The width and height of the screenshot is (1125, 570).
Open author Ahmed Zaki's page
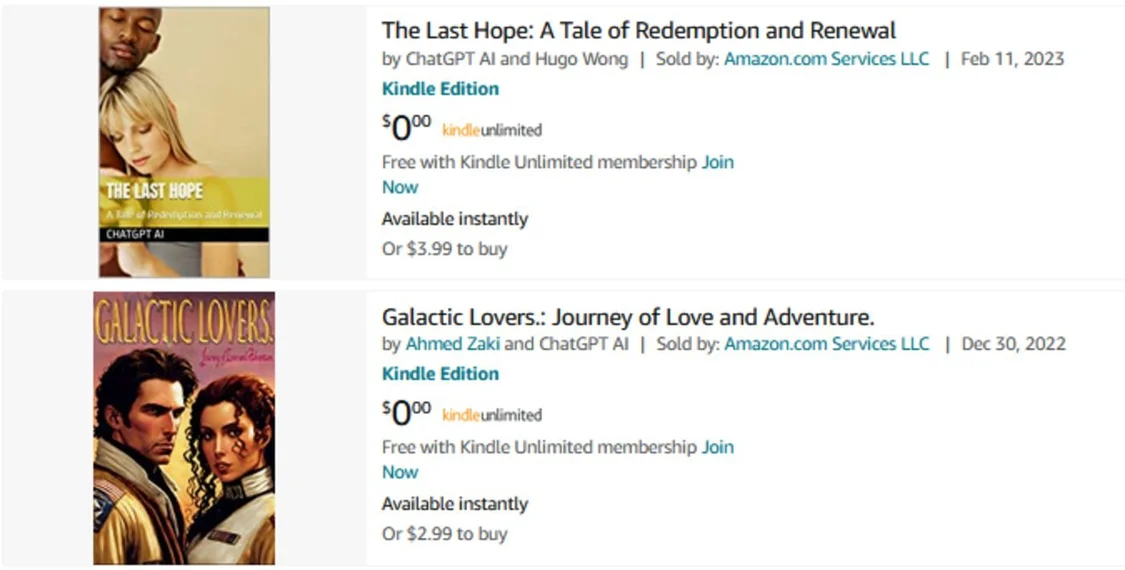[453, 344]
